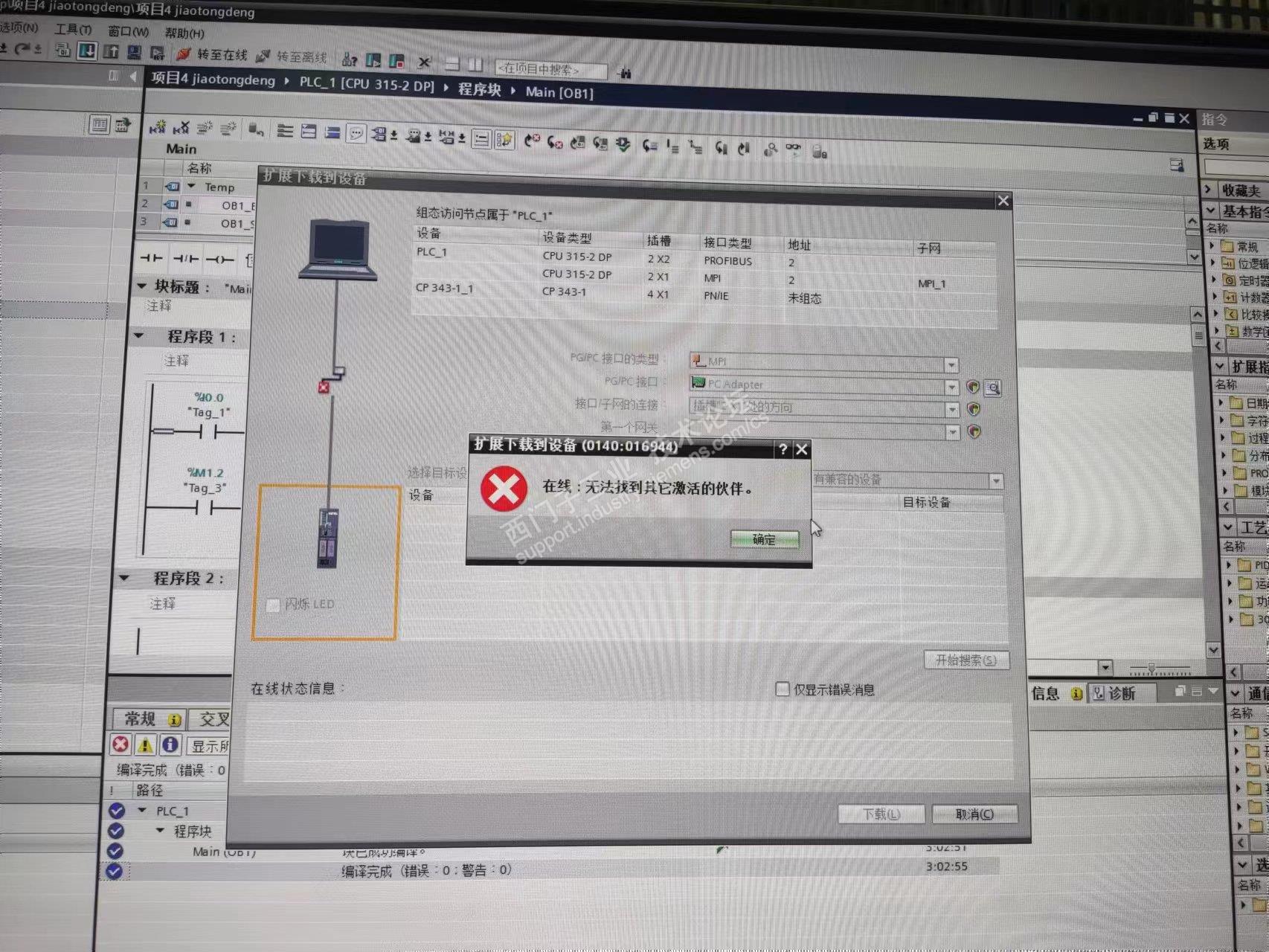1269x952 pixels.
Task: Insert a normally closed contact from favorites
Action: [185, 259]
